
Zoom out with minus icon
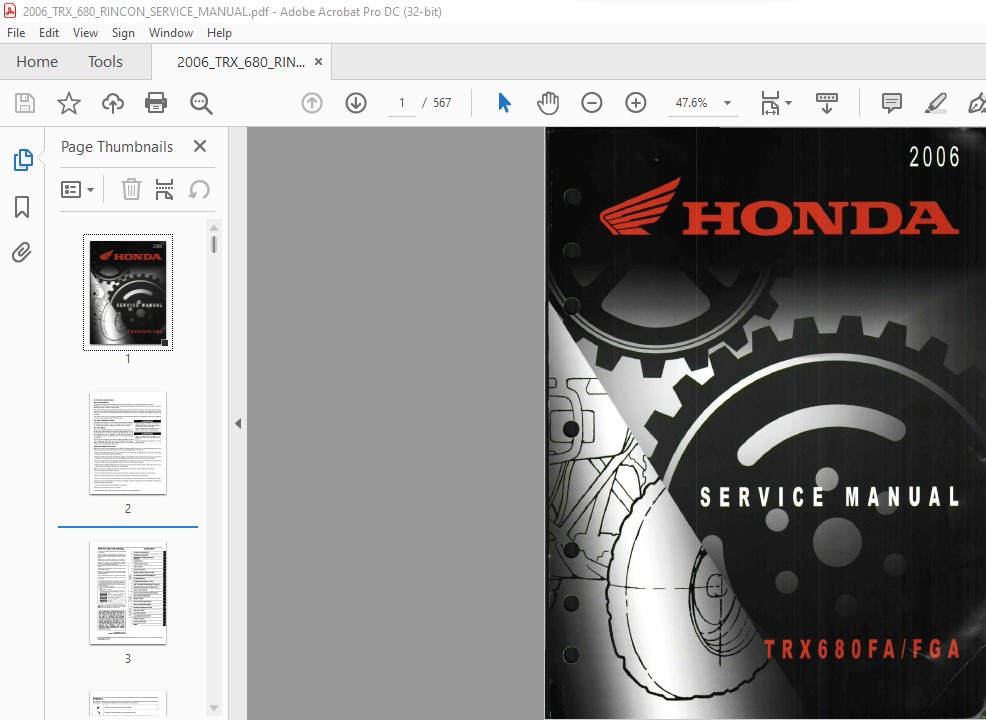pos(592,102)
